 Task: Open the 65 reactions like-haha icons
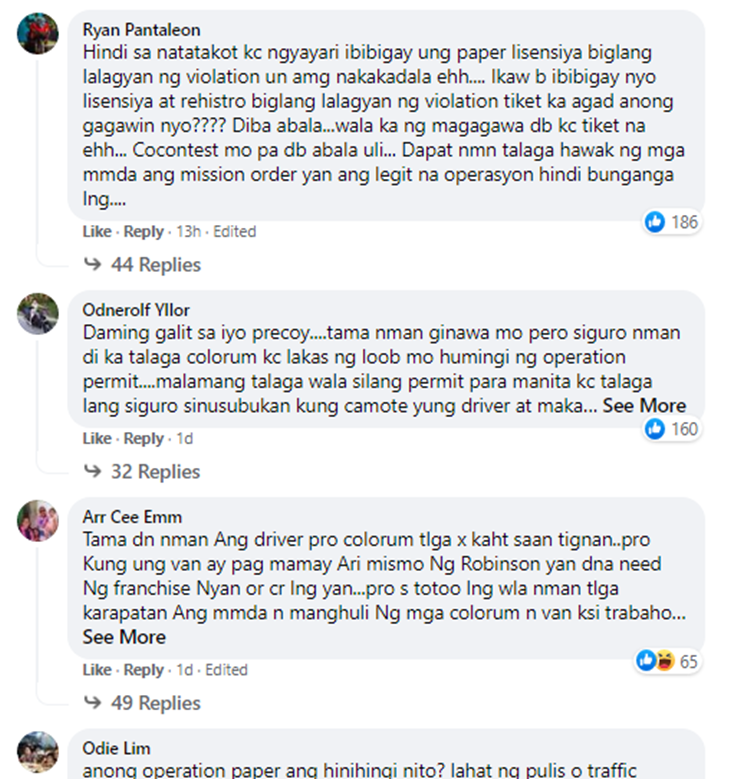(655, 661)
